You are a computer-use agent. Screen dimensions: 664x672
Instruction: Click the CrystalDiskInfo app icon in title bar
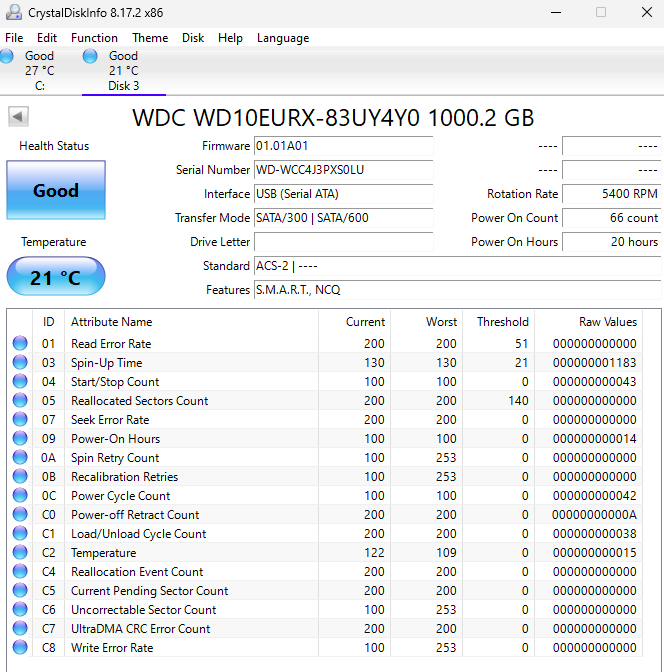point(14,12)
